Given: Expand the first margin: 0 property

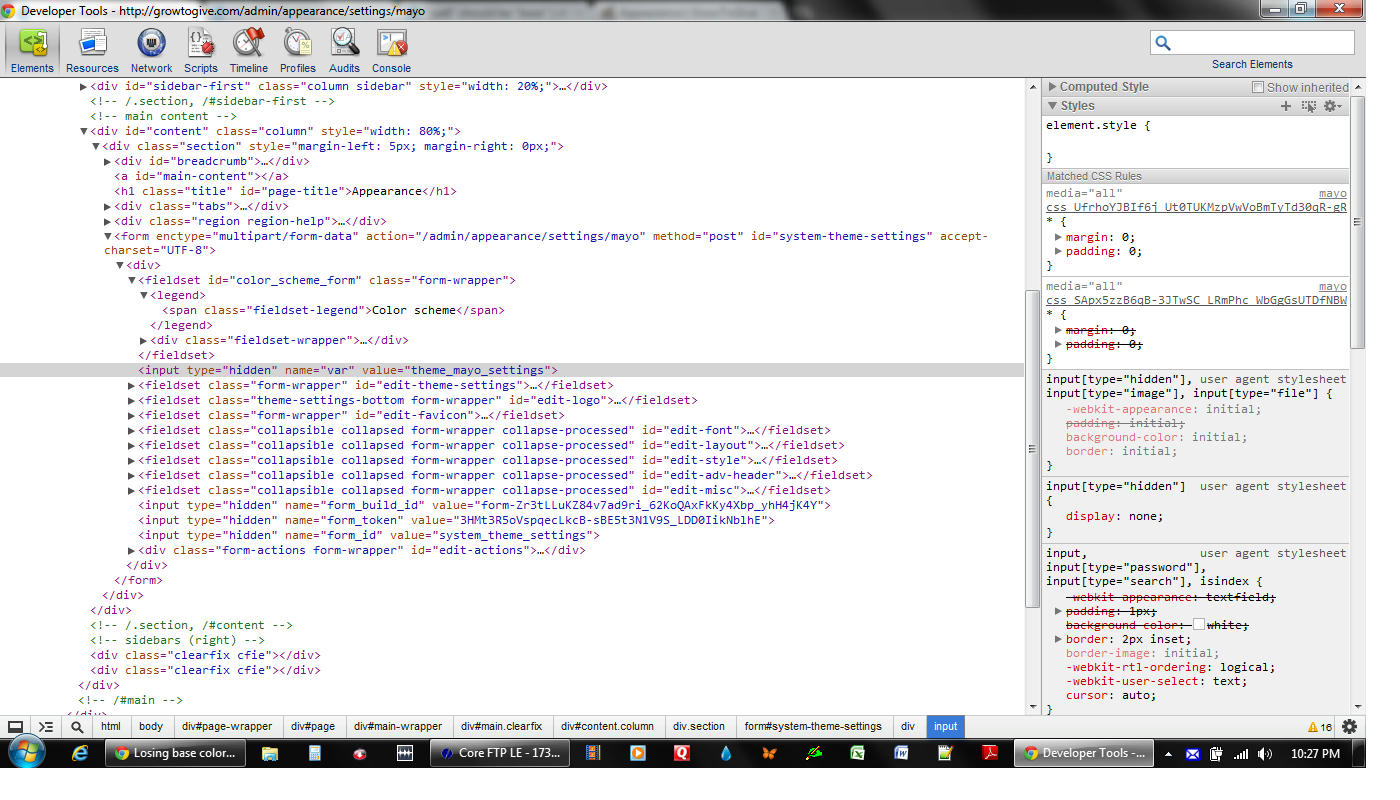Looking at the screenshot, I should tap(1059, 237).
